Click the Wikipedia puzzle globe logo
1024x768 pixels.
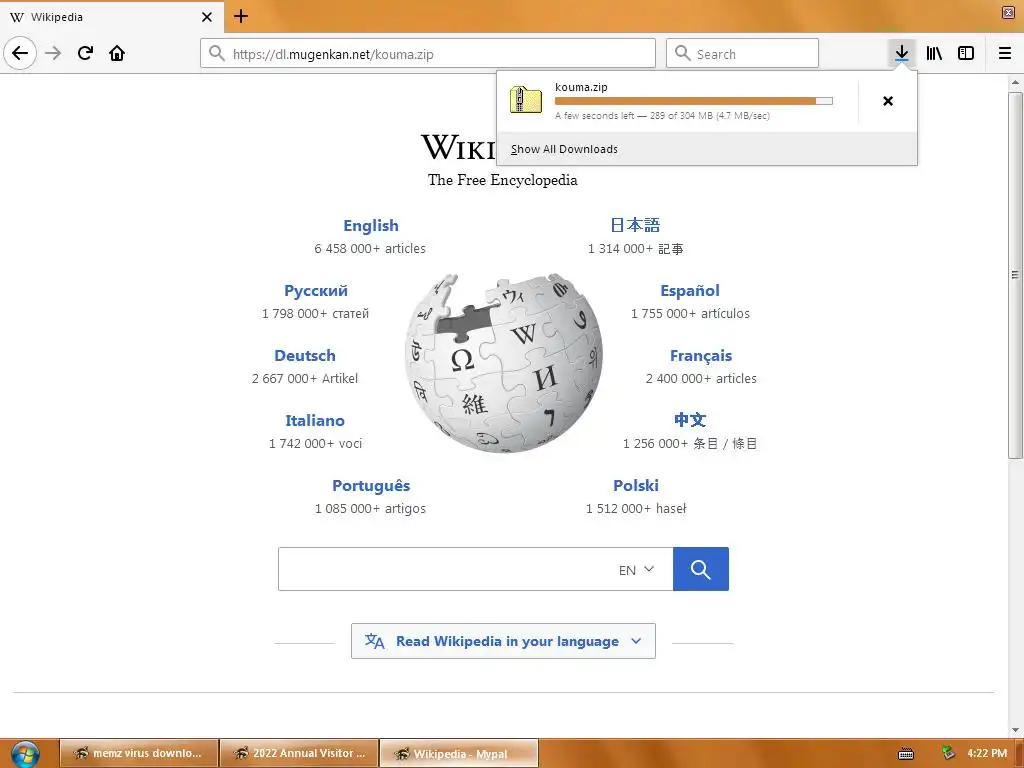point(504,363)
